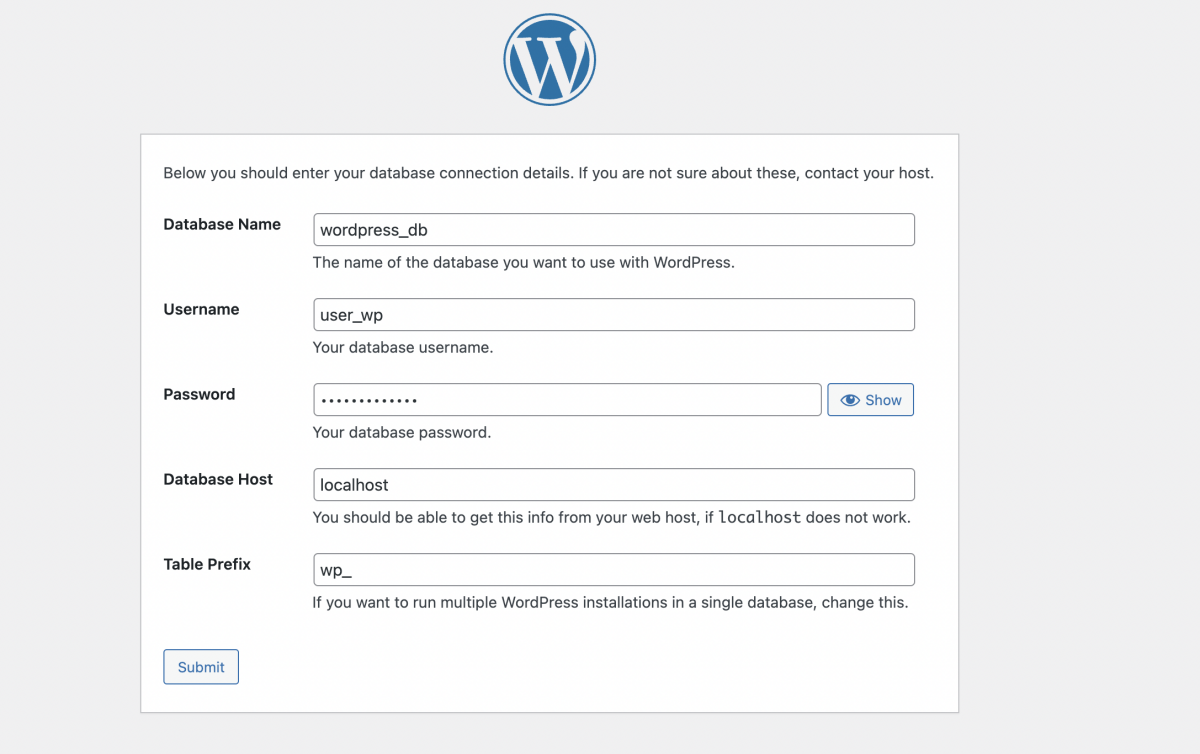Click into the Username field containing user_wp
Viewport: 1200px width, 754px height.
[x=614, y=315]
